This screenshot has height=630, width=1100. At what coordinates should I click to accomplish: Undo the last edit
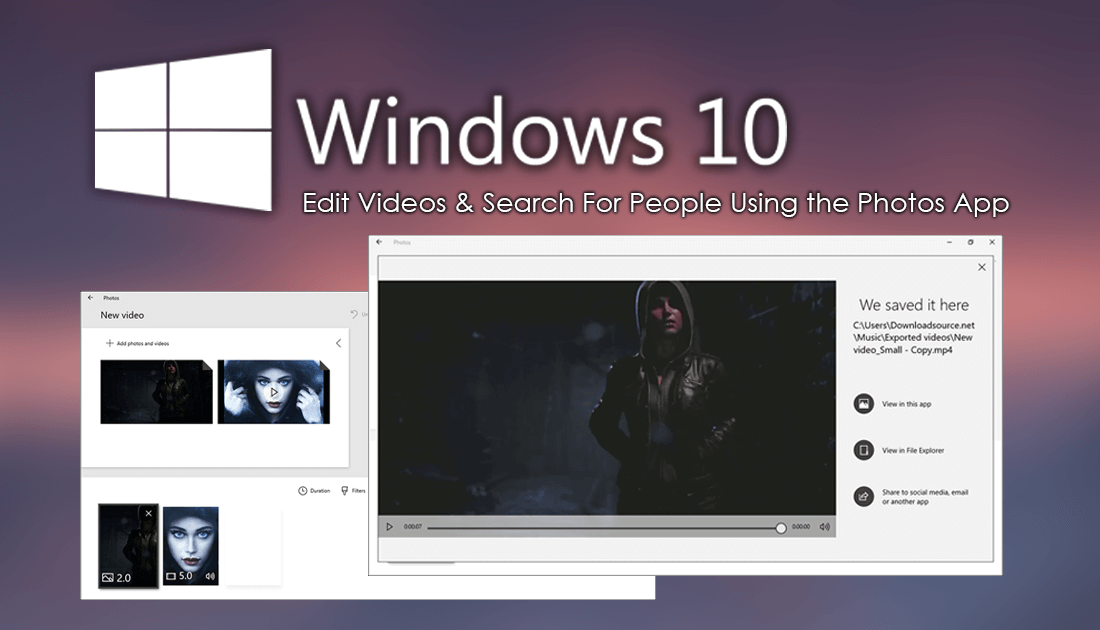tap(356, 314)
